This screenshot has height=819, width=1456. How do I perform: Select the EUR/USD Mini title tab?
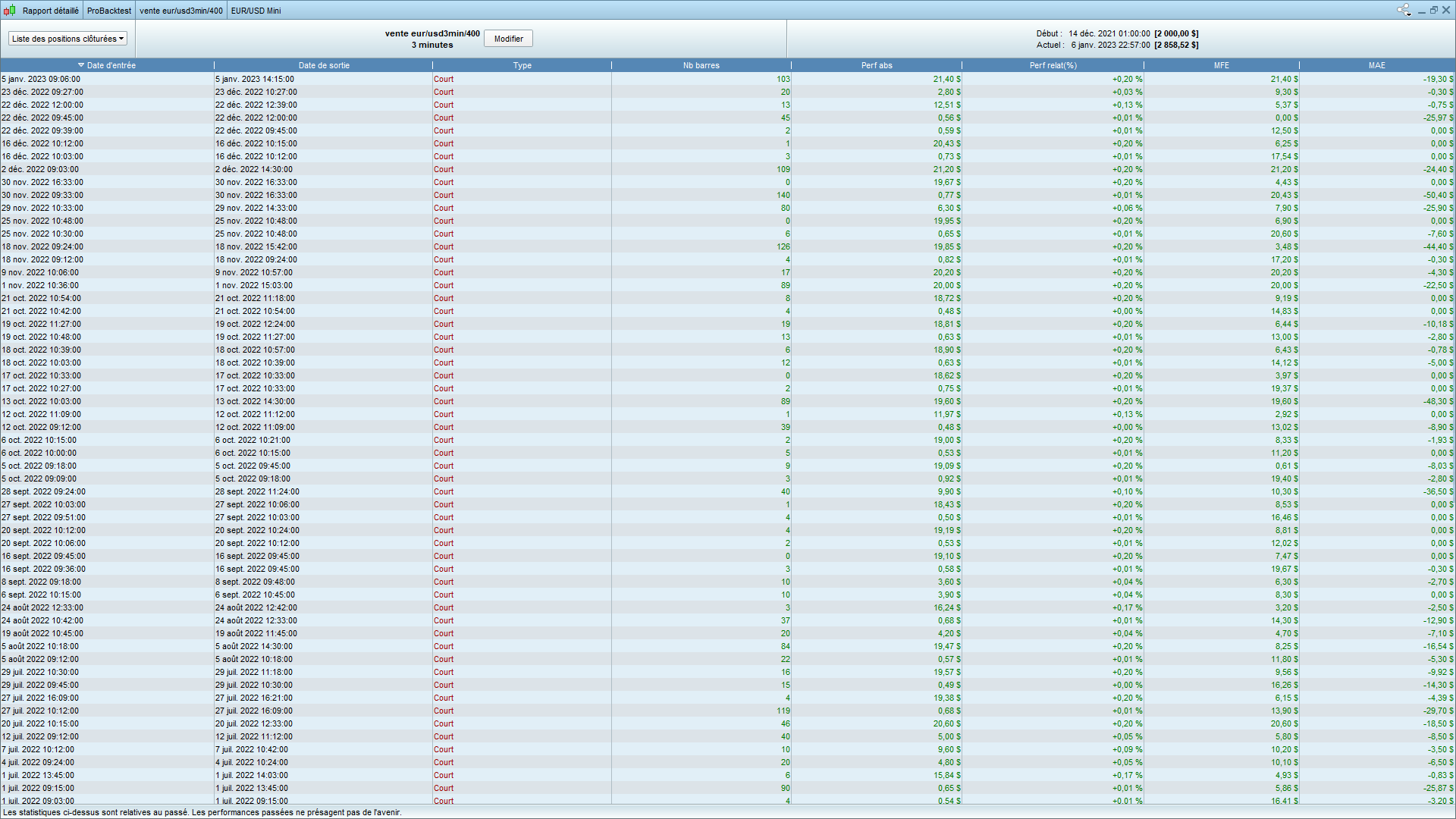tap(256, 11)
